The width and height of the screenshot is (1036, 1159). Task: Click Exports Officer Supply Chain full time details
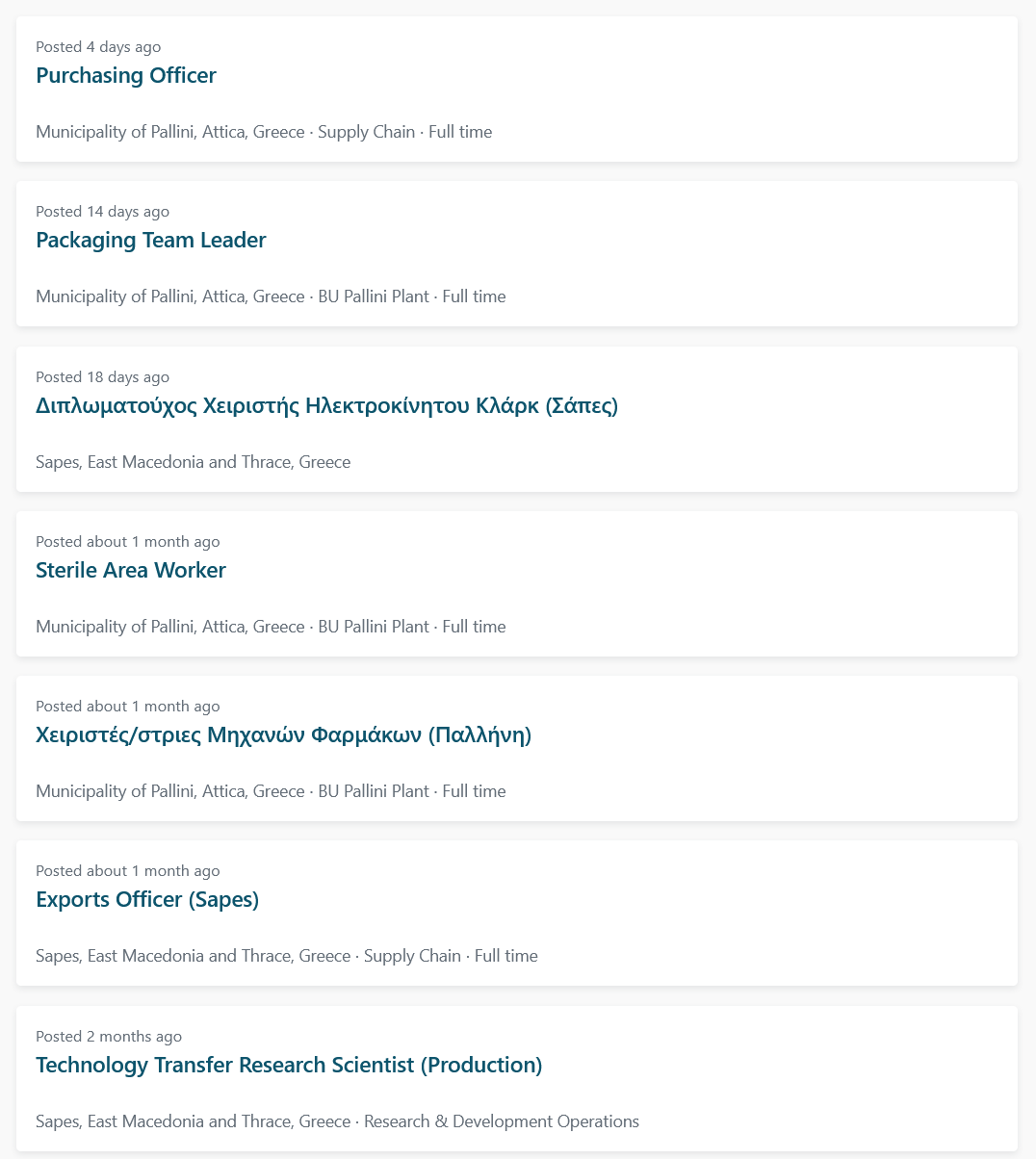287,956
